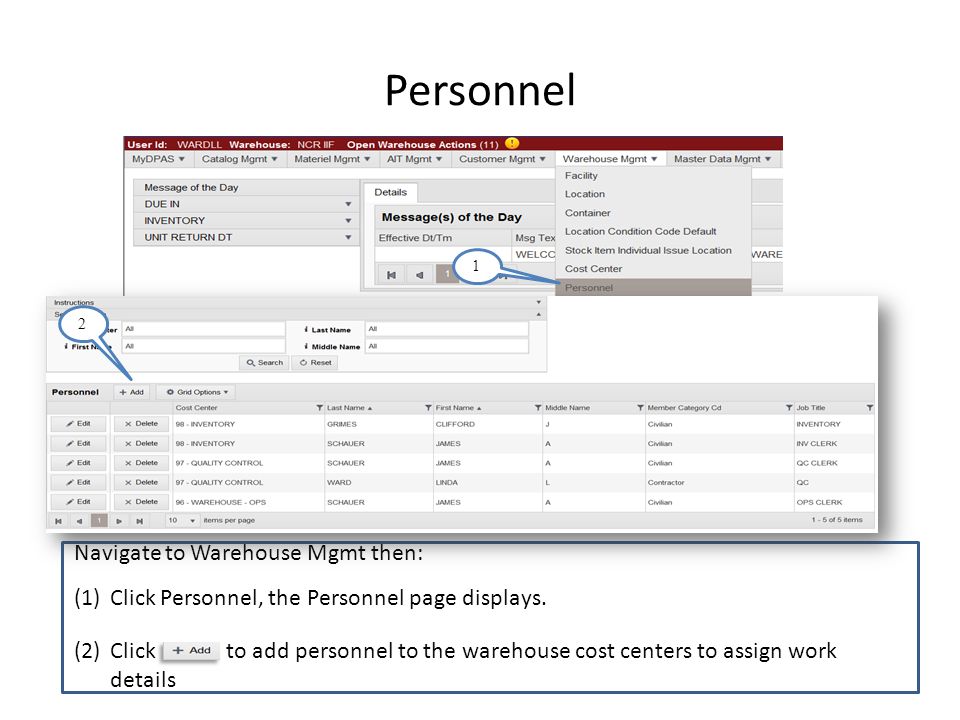
Task: Switch to the Details tab
Action: click(x=391, y=192)
